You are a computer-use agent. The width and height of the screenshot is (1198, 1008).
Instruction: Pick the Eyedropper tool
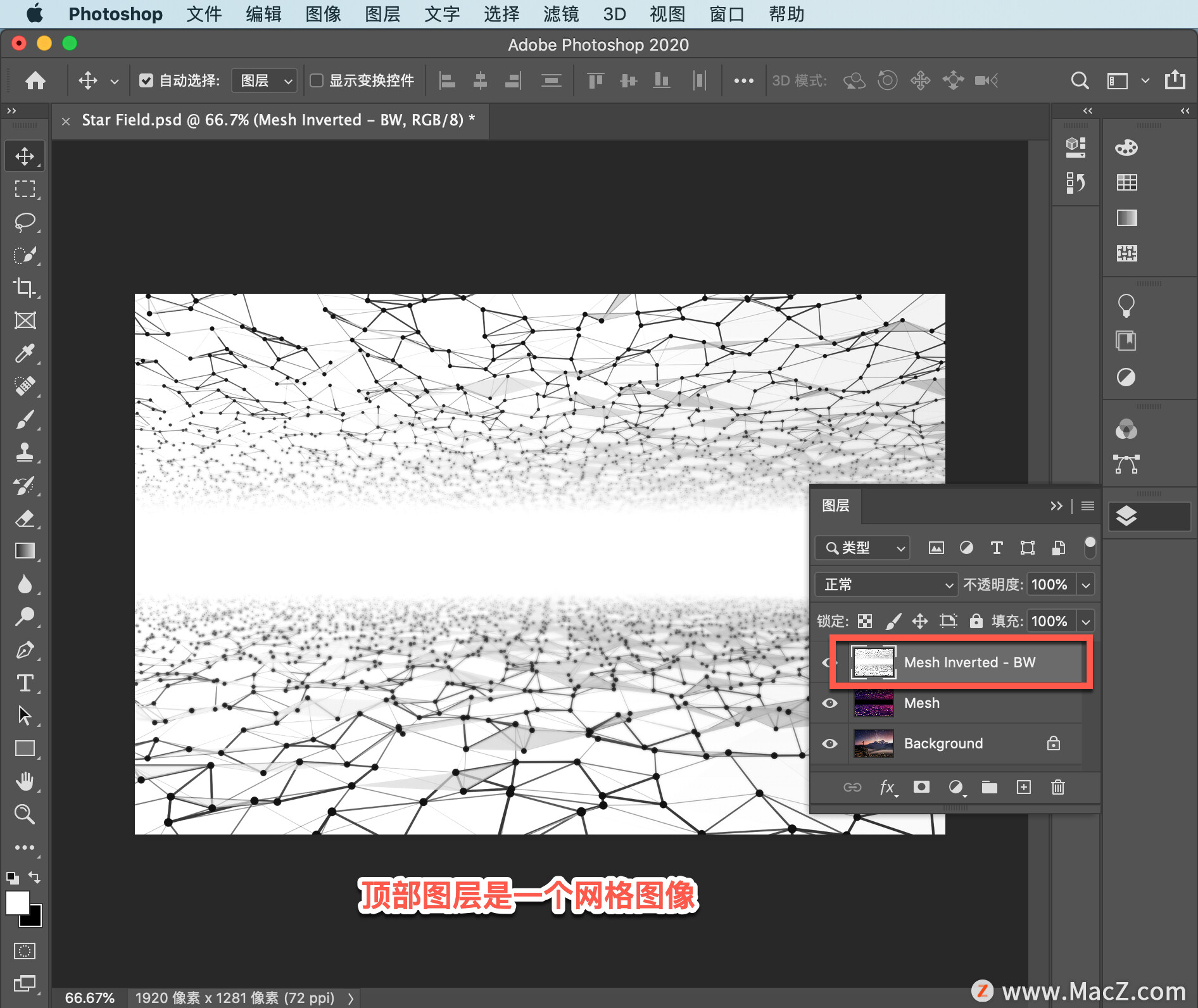click(25, 353)
